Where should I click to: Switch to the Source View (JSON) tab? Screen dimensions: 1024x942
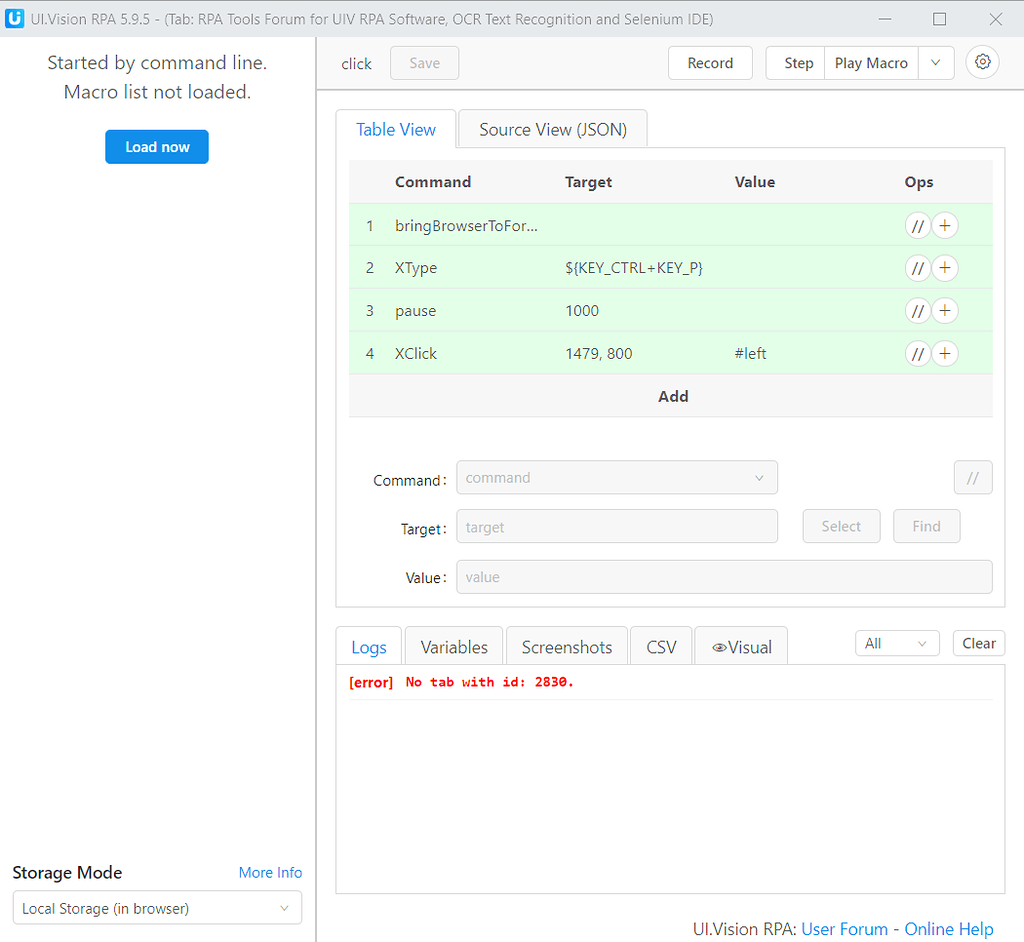point(552,129)
